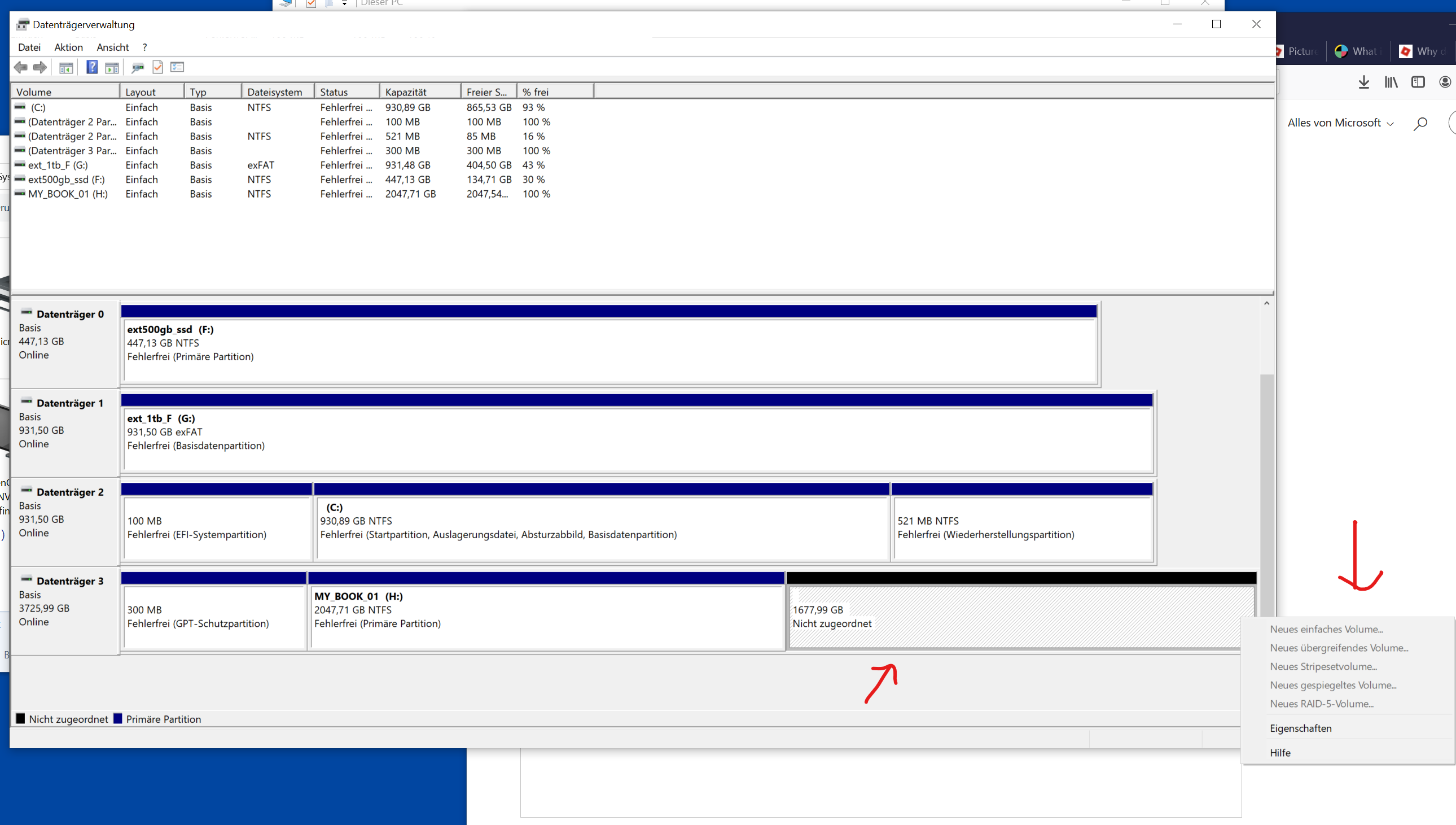Open the Aktion menu
The width and height of the screenshot is (1456, 825).
point(68,47)
